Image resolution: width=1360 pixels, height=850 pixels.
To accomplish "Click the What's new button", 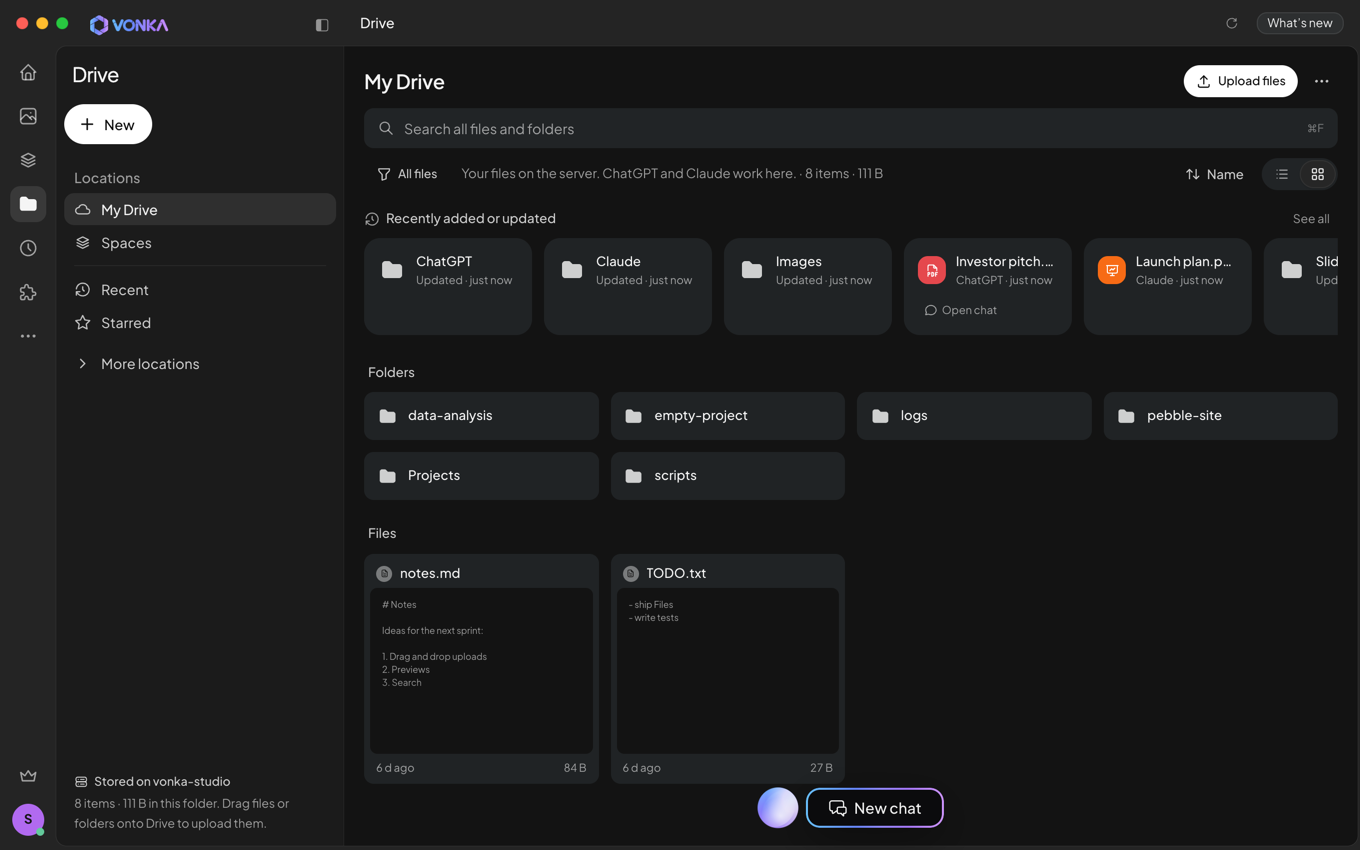I will click(x=1300, y=23).
